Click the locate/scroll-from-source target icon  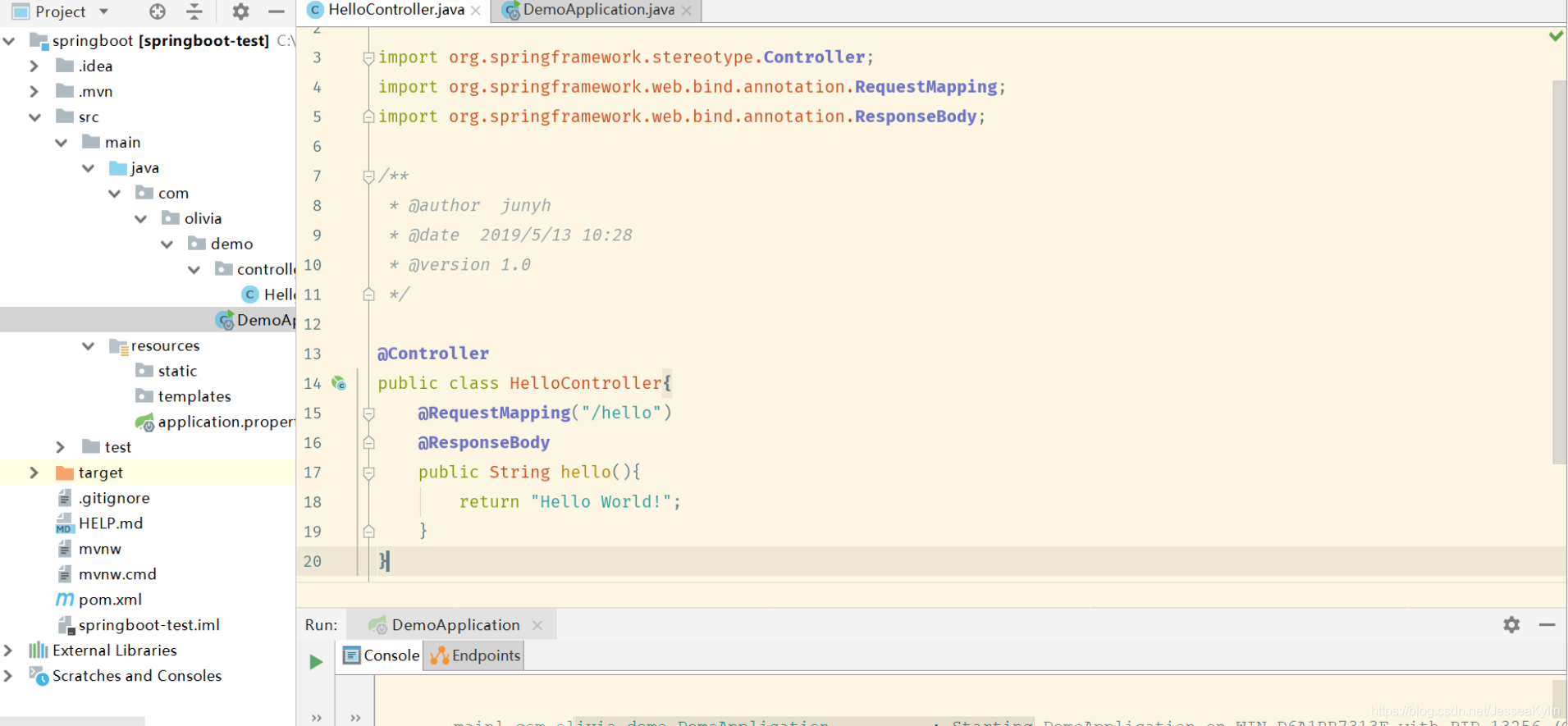tap(158, 11)
